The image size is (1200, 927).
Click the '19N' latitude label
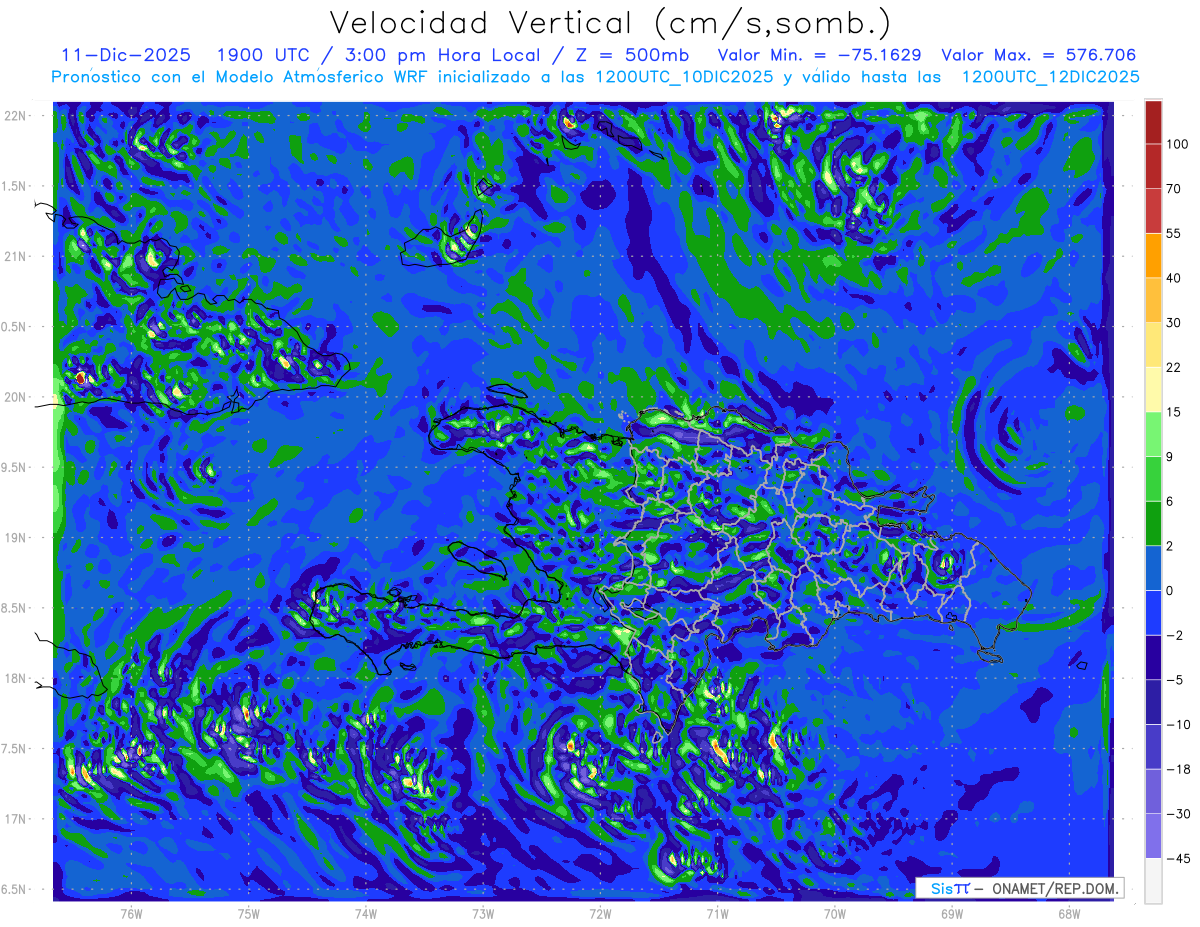click(15, 538)
